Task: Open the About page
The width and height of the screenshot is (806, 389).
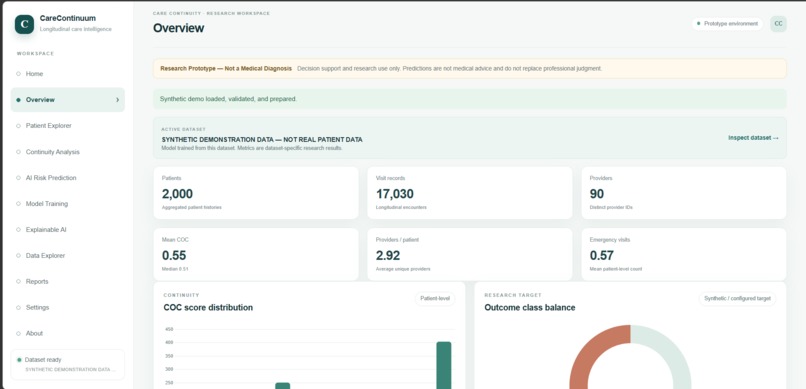Action: (68, 334)
